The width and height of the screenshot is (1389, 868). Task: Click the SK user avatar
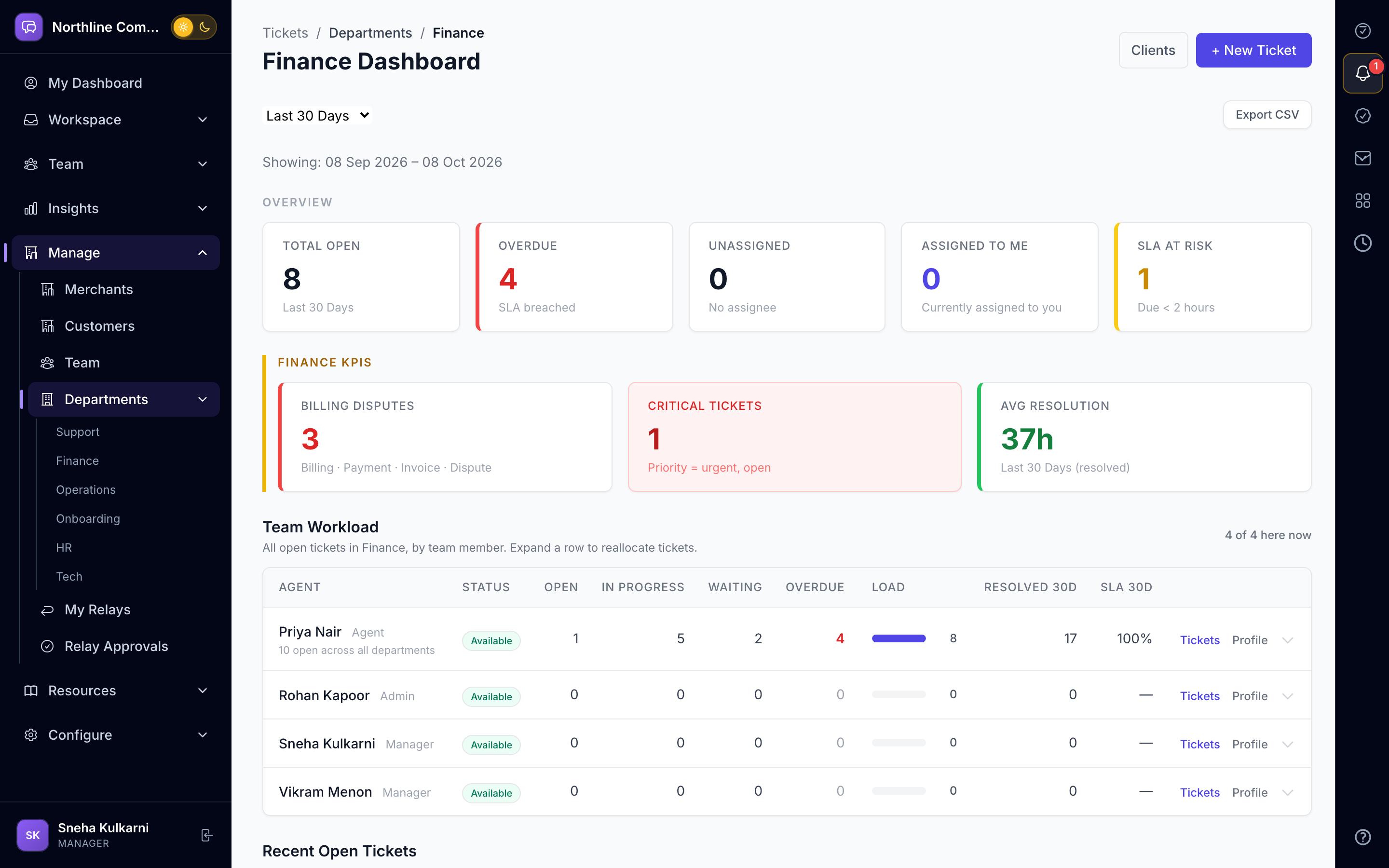point(33,835)
